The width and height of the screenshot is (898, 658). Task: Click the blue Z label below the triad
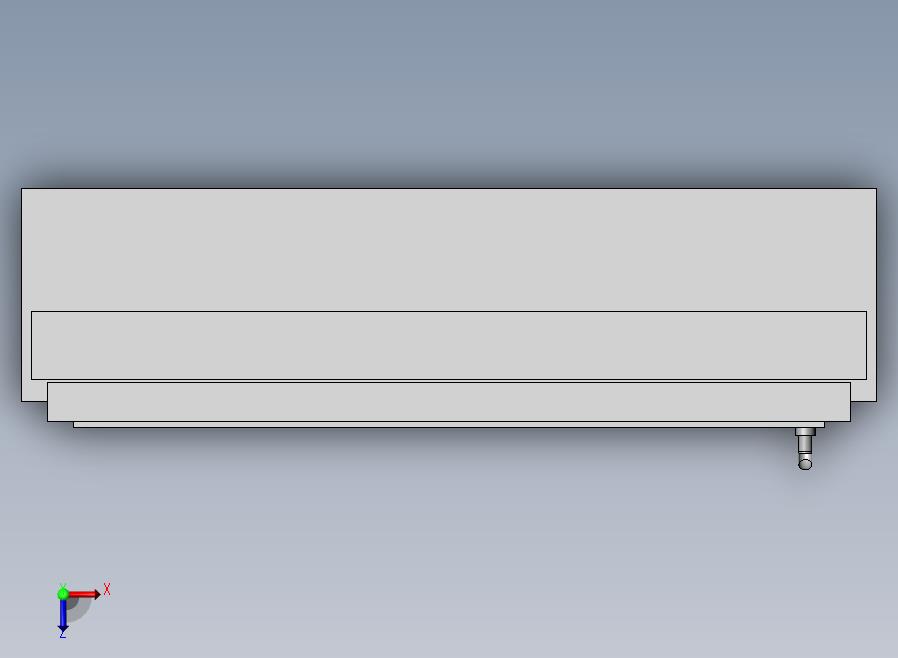click(x=62, y=635)
